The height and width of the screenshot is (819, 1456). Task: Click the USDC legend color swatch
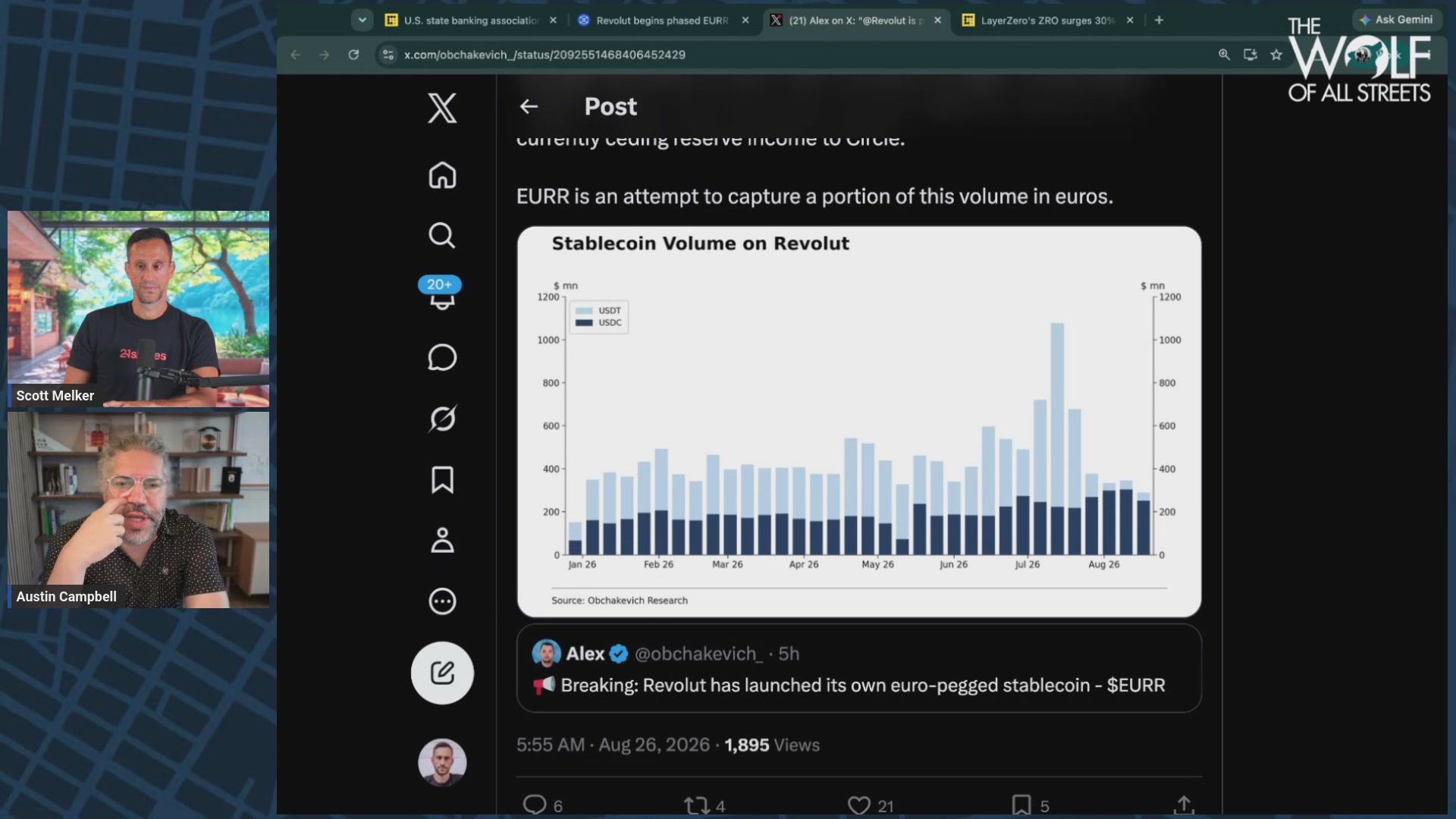584,323
